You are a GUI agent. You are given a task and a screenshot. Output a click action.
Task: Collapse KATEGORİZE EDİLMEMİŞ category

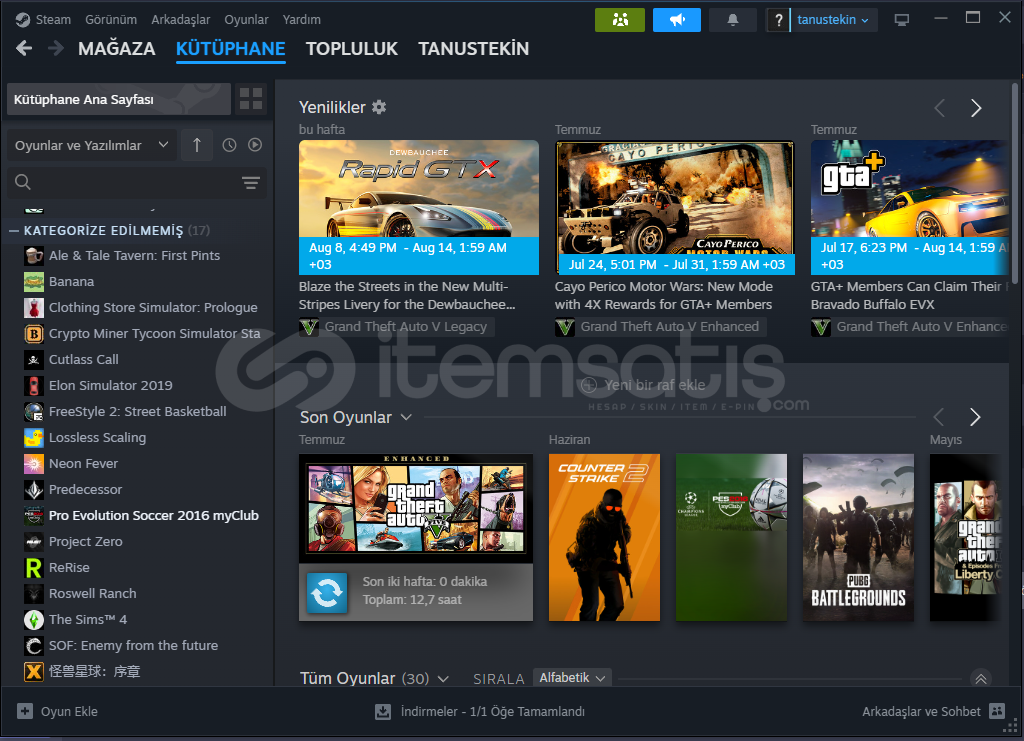coord(14,230)
